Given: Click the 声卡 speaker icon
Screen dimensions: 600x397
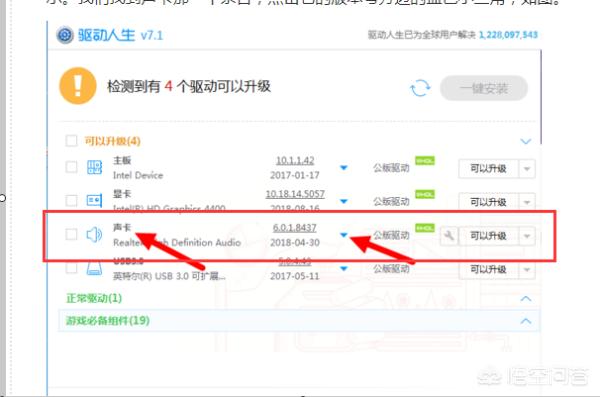Looking at the screenshot, I should 94,234.
